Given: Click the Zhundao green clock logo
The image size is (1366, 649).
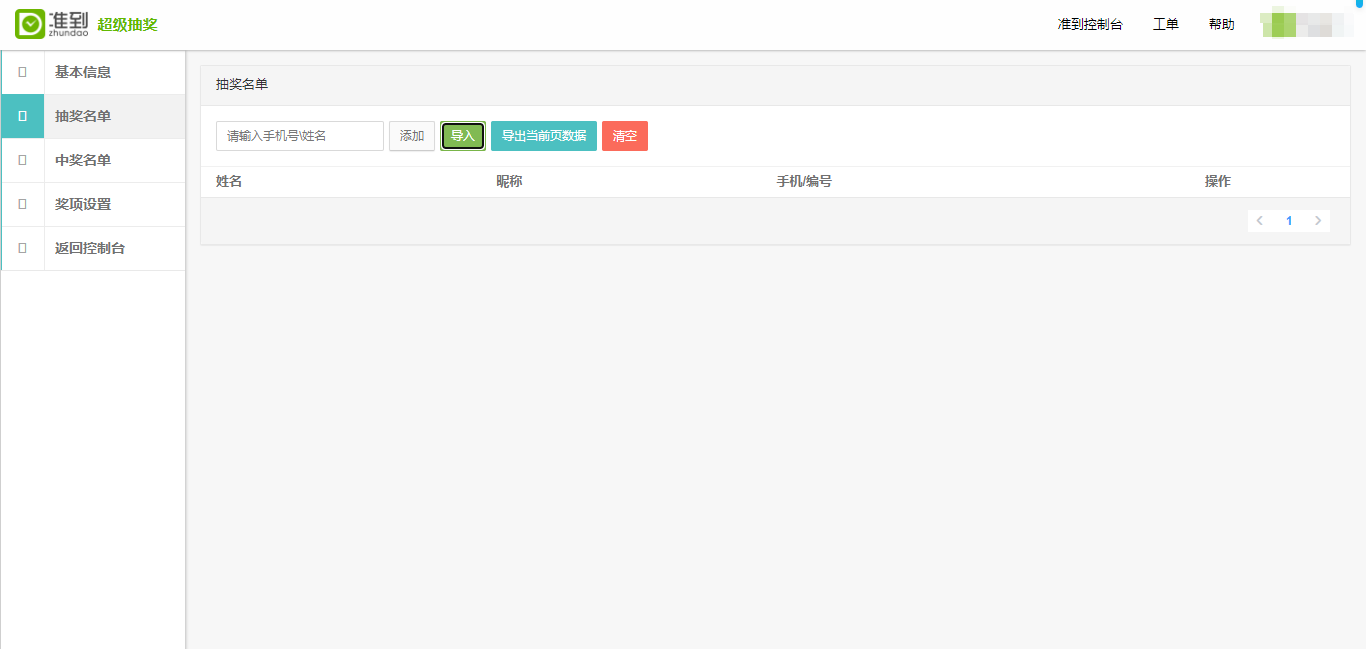Looking at the screenshot, I should click(30, 24).
